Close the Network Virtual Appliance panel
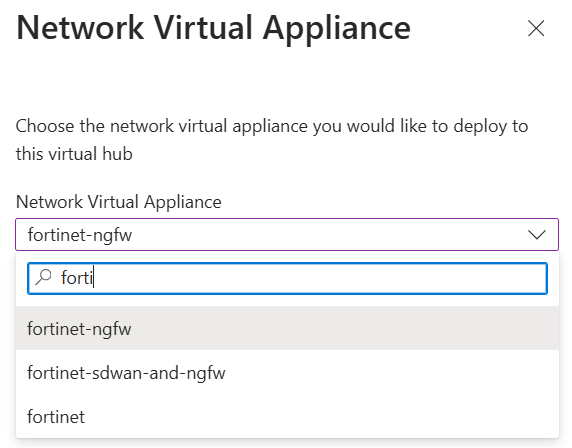The image size is (572, 448). click(536, 28)
